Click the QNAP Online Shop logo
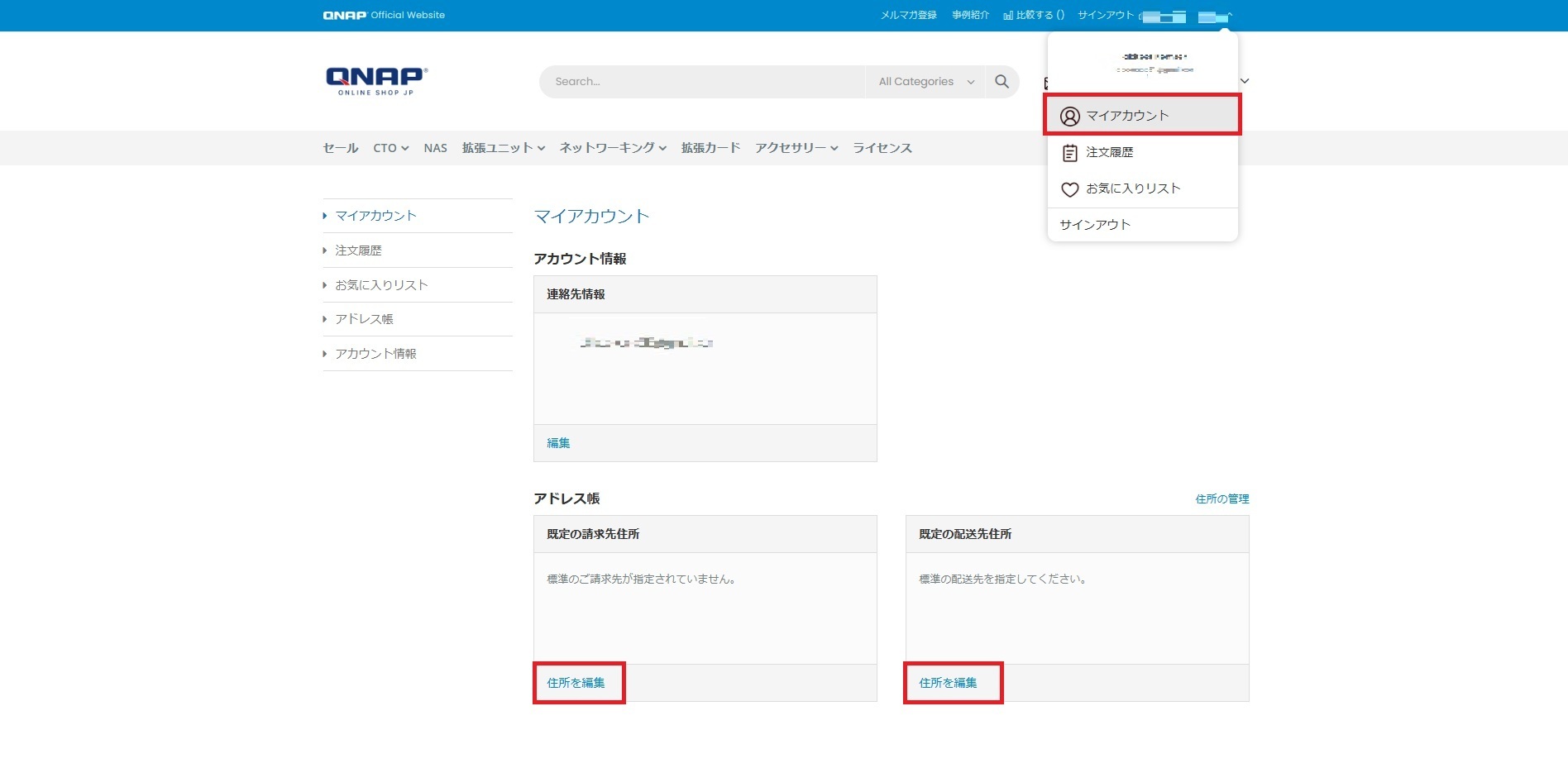 [376, 81]
